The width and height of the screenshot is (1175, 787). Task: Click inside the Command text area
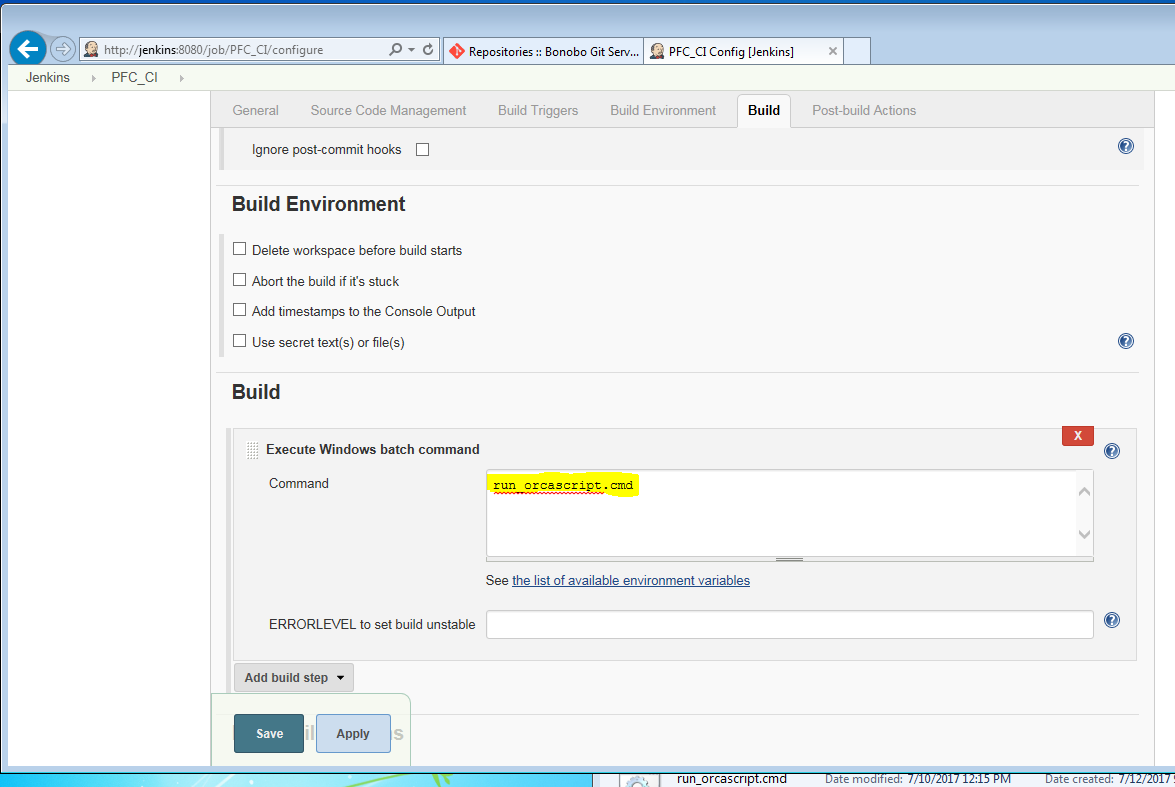(782, 513)
